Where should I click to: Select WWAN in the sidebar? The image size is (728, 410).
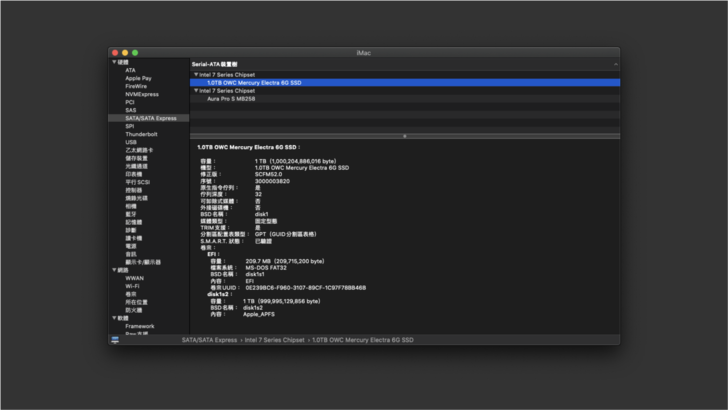134,278
